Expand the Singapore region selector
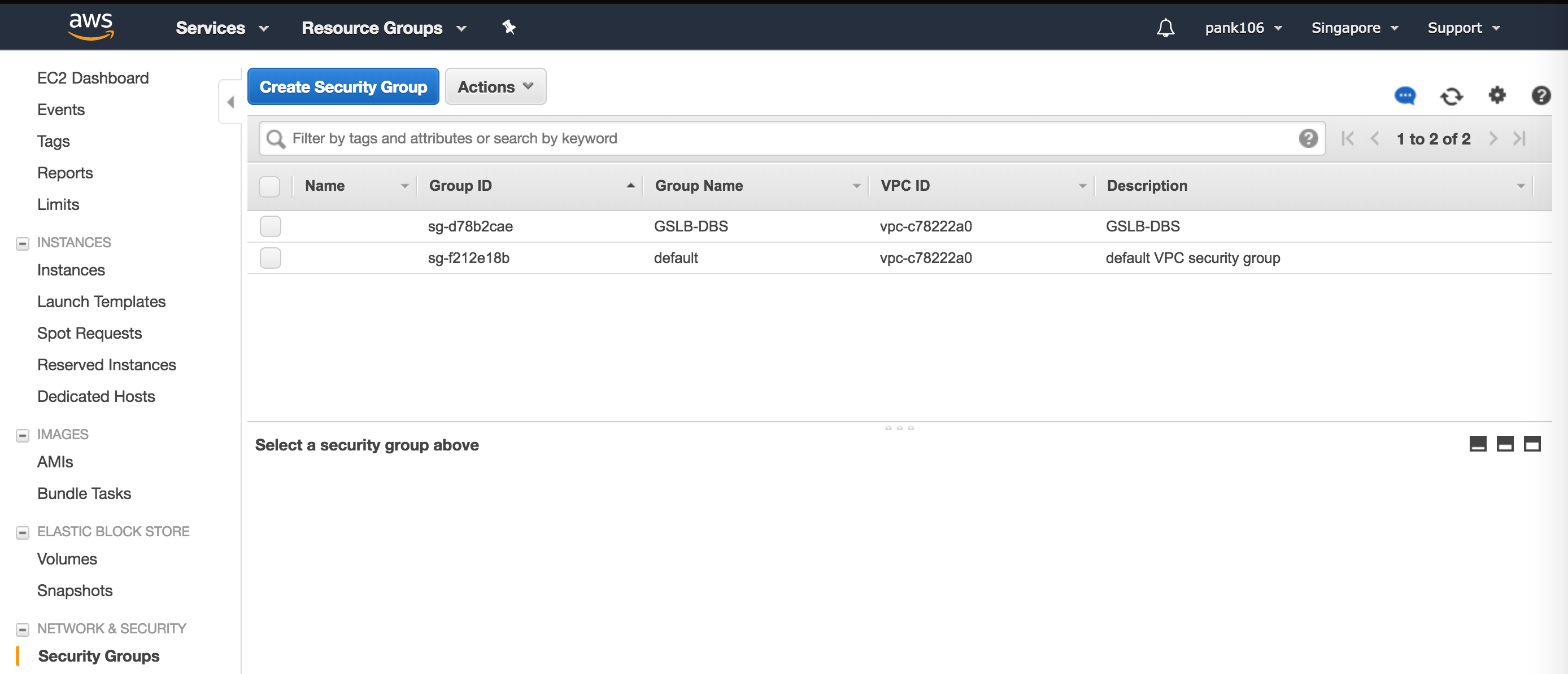The image size is (1568, 674). 1354,28
